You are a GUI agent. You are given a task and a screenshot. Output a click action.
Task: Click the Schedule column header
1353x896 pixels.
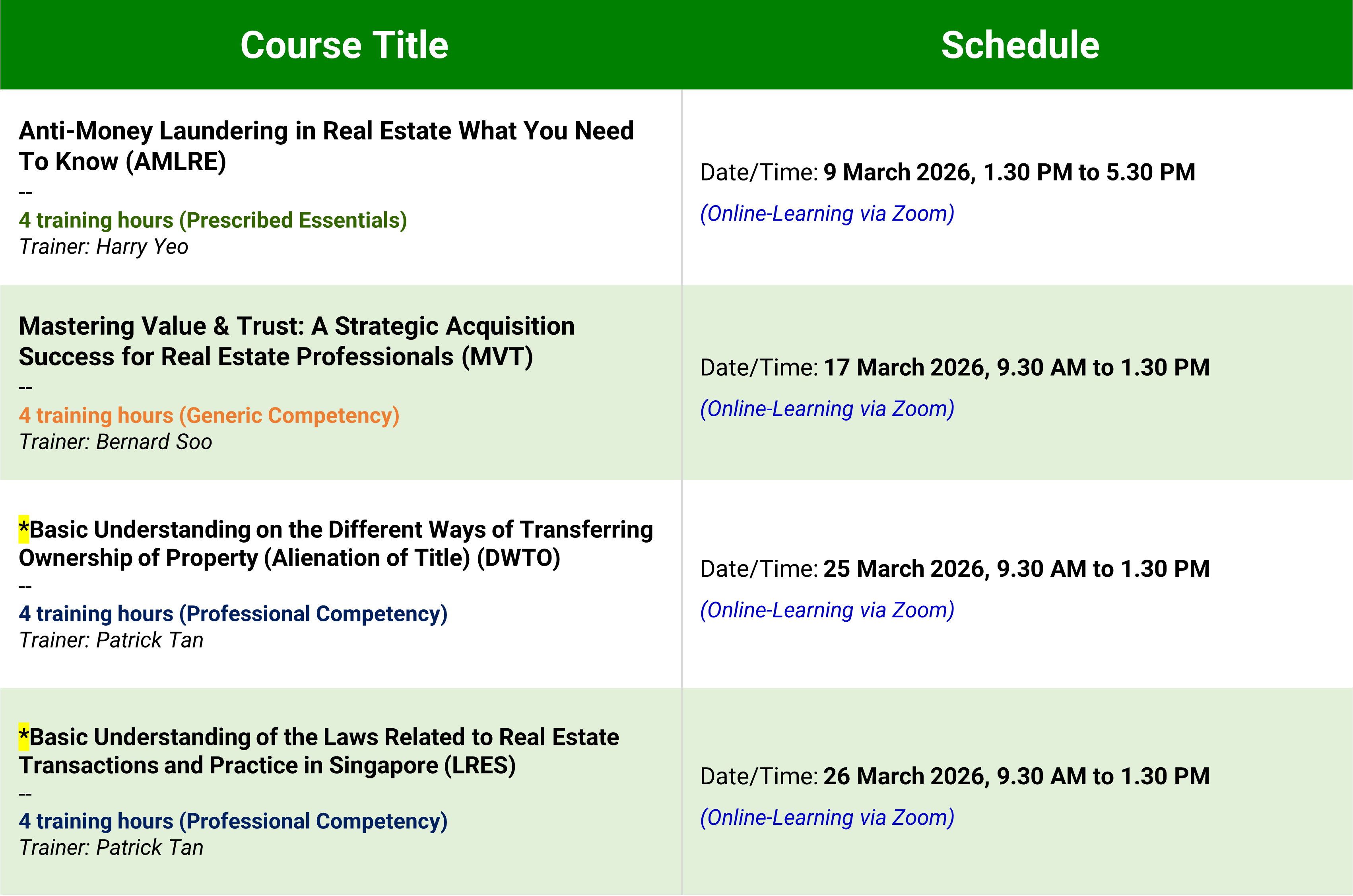1020,45
